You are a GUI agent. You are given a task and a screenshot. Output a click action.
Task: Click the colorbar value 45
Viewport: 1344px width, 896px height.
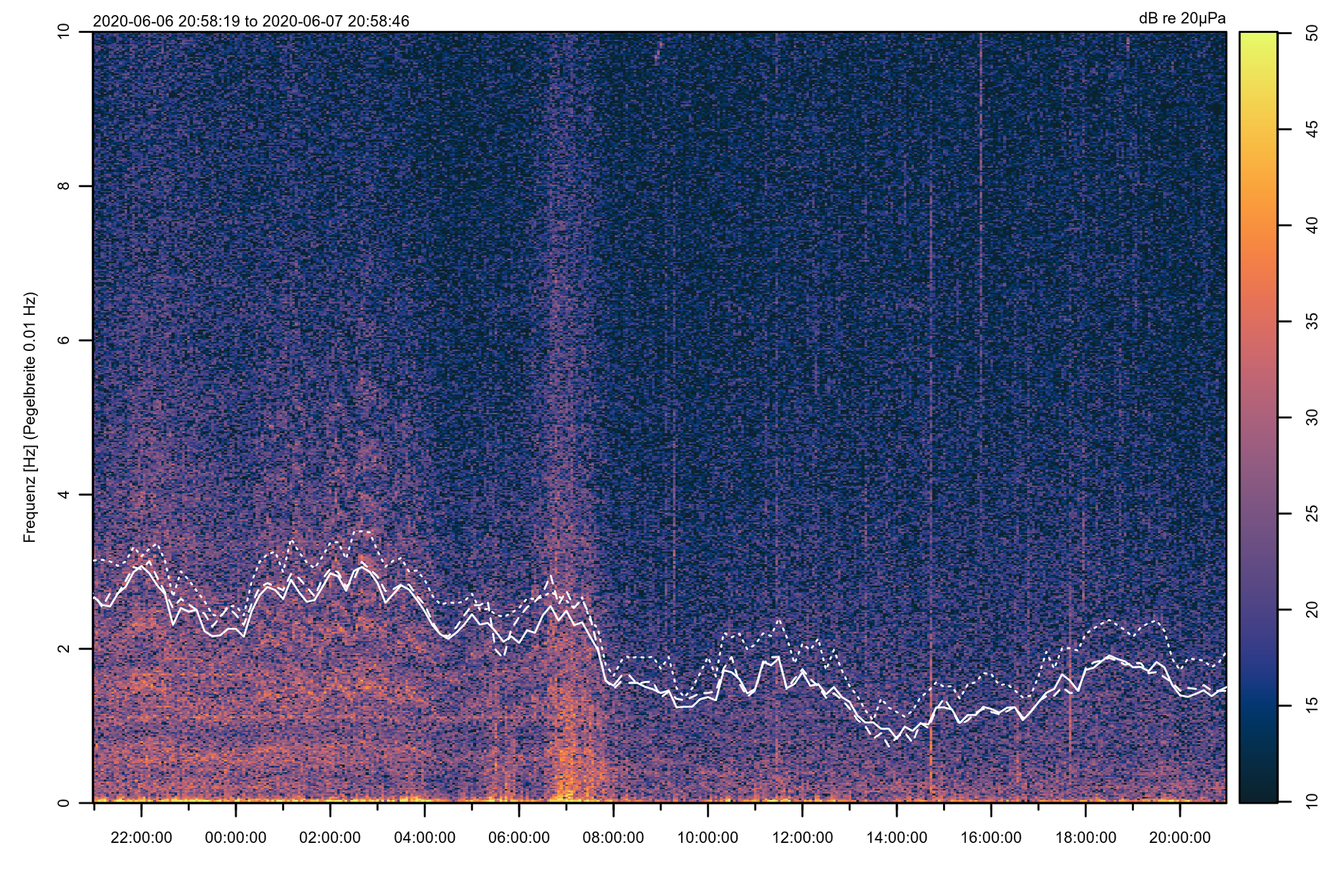(1312, 129)
